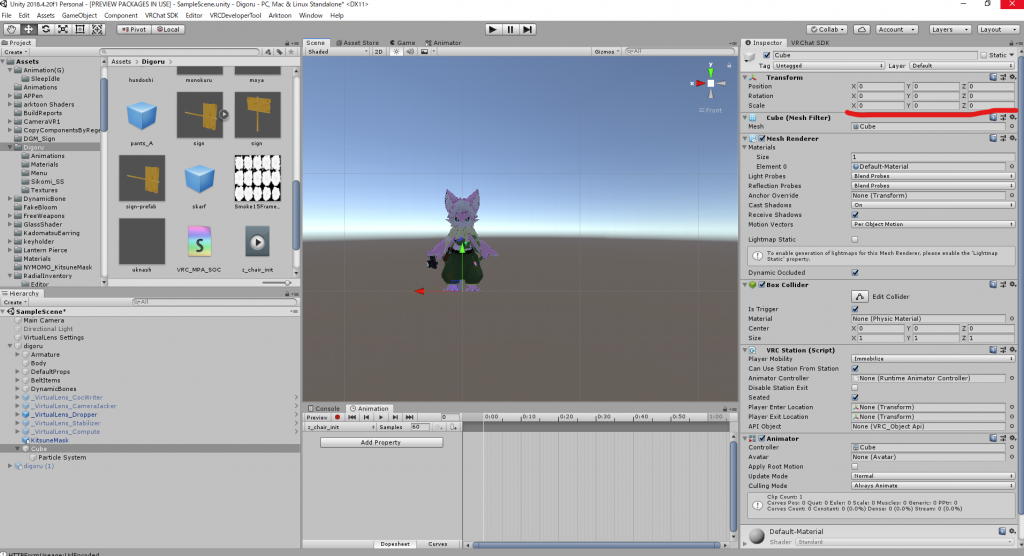Screen dimensions: 1024x556
Task: Open the Light Probes dropdown
Action: point(933,176)
